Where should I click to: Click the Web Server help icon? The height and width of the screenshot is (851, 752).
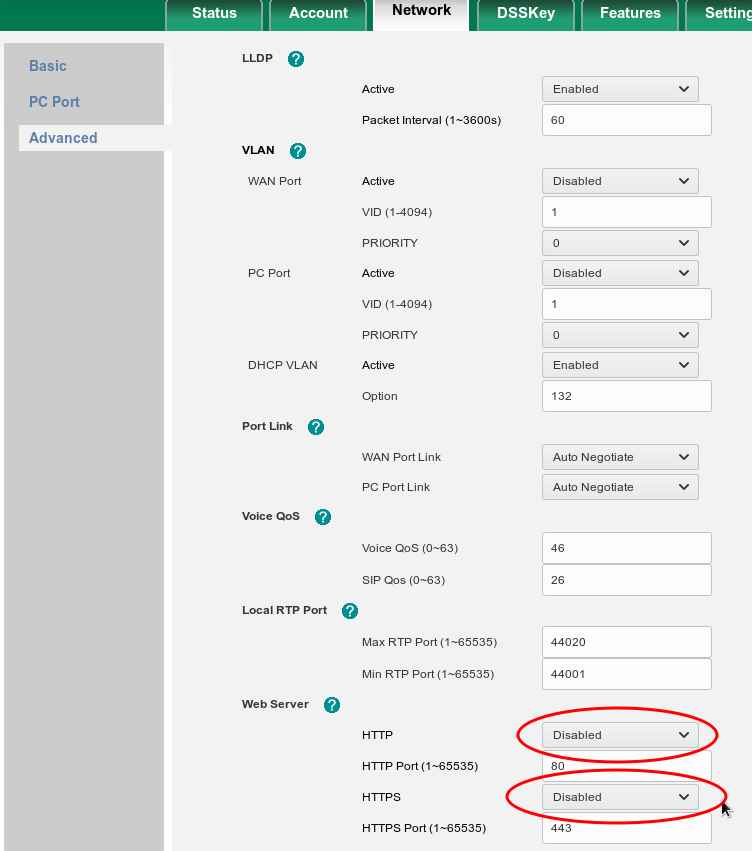tap(332, 705)
